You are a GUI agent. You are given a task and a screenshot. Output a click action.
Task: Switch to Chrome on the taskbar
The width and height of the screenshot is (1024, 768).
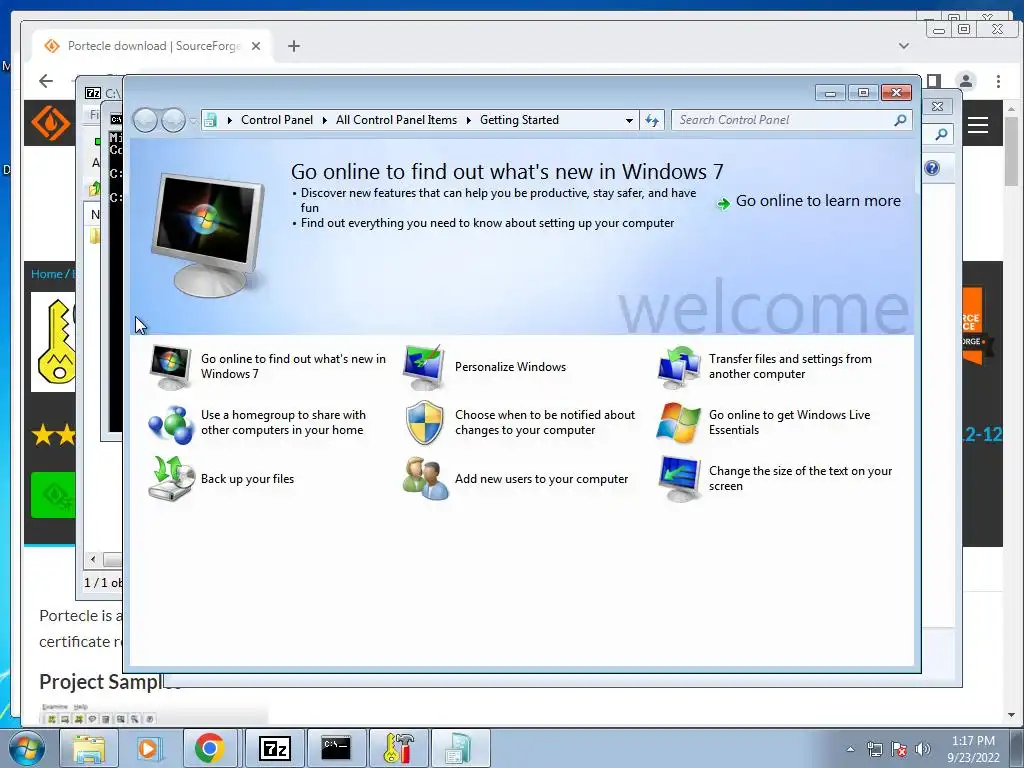(209, 748)
